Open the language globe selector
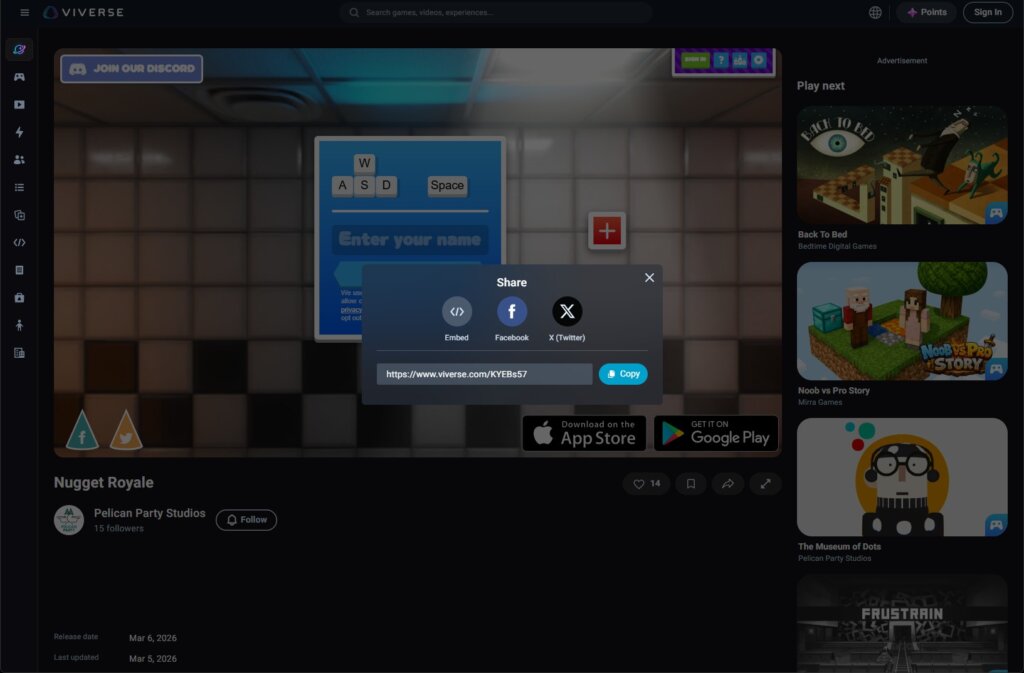Screen dimensions: 1024x673 875,12
